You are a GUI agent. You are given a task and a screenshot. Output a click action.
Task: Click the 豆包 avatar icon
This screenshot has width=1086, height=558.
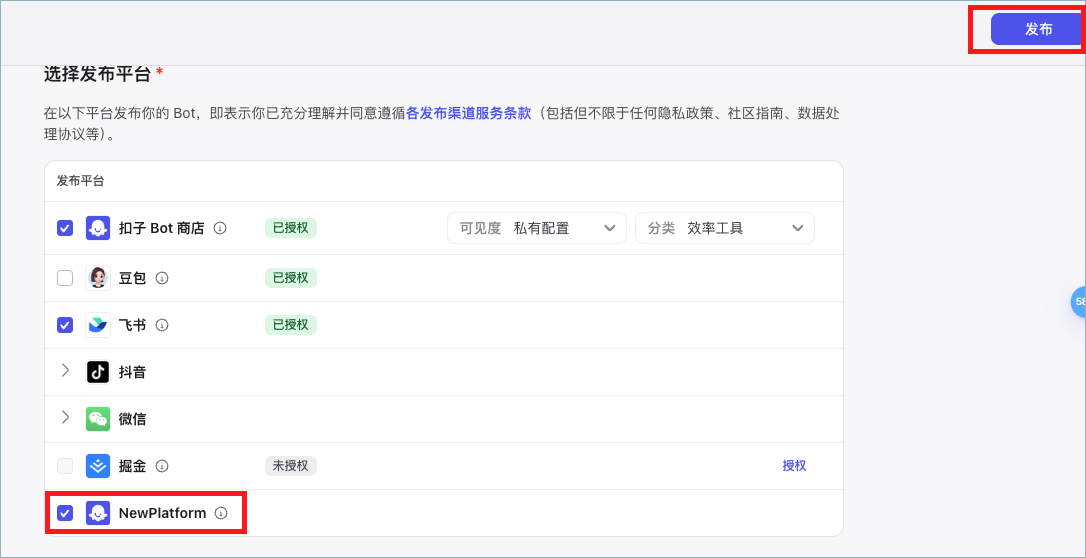tap(98, 278)
